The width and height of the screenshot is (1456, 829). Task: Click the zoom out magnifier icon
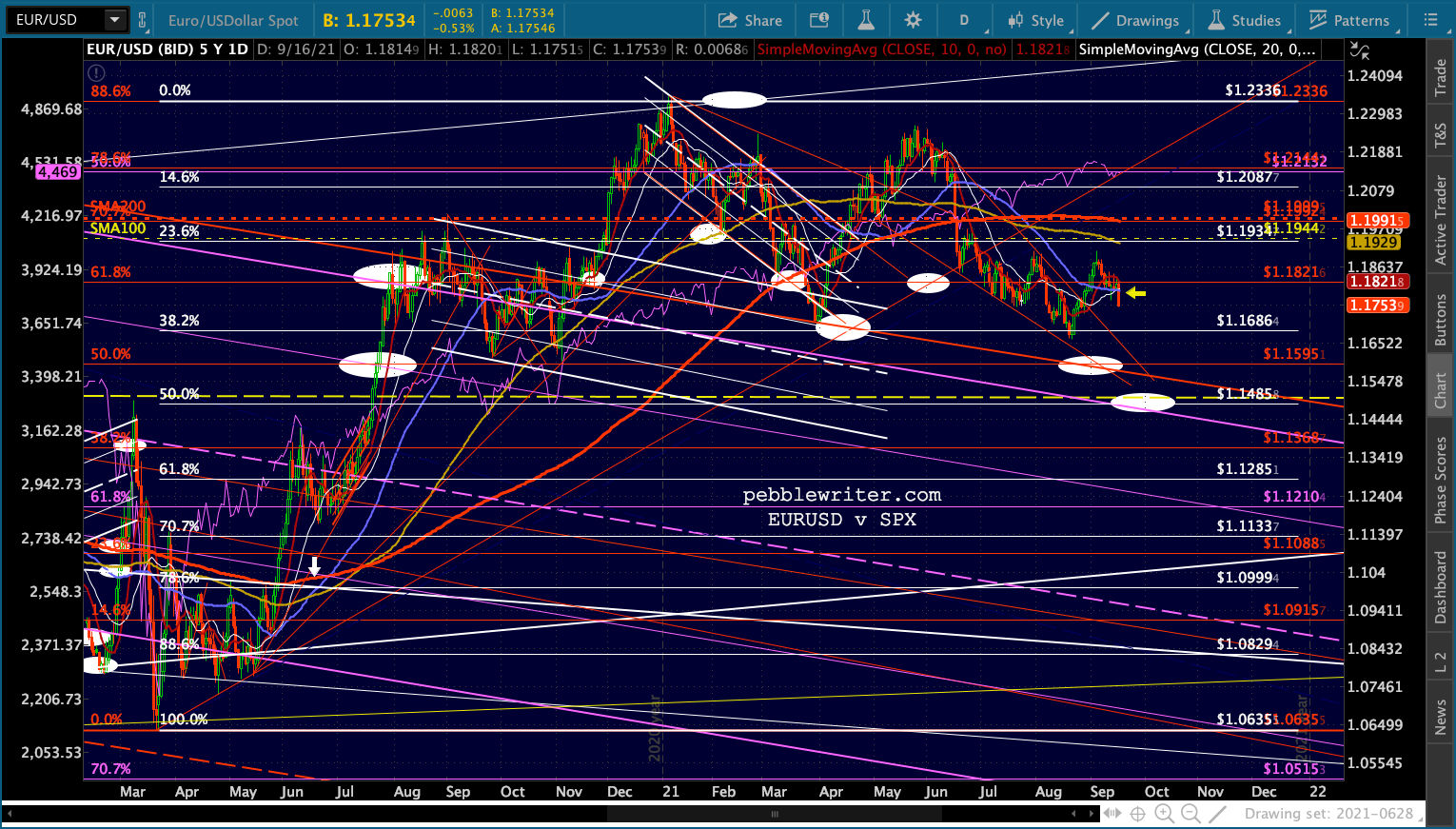click(x=1190, y=814)
